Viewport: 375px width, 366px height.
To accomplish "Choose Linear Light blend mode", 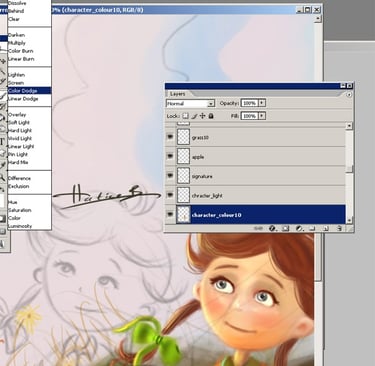I will click(29, 147).
